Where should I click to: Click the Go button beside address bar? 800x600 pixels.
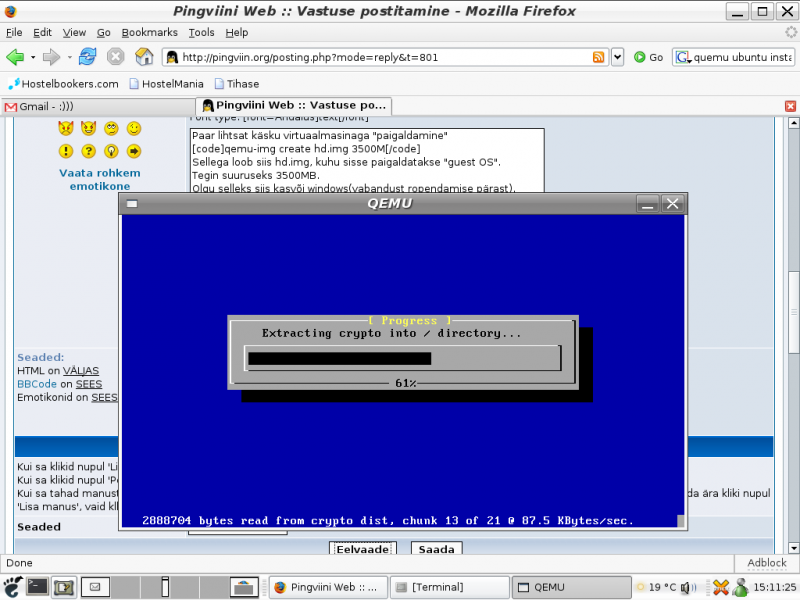pyautogui.click(x=648, y=57)
